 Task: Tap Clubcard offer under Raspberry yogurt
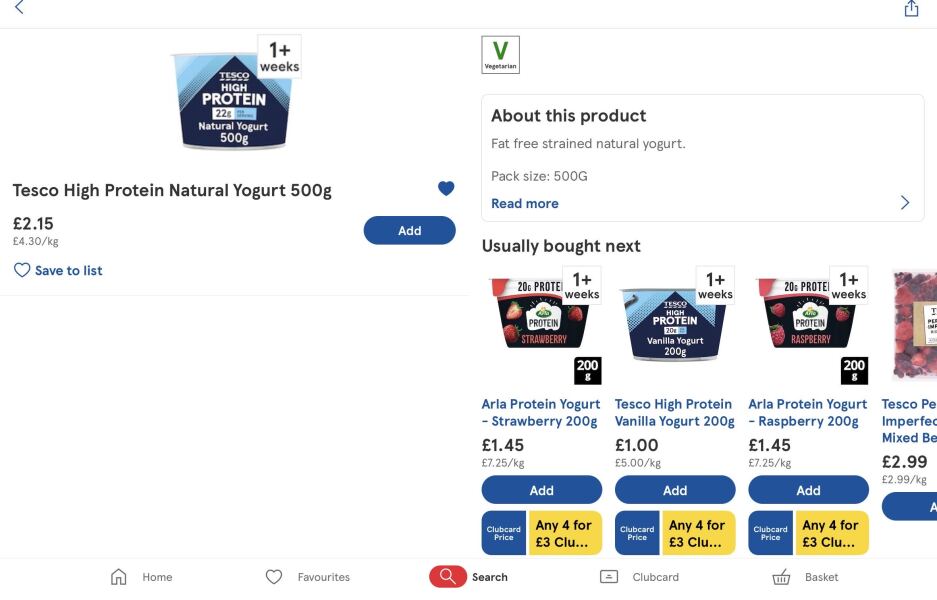(x=808, y=532)
